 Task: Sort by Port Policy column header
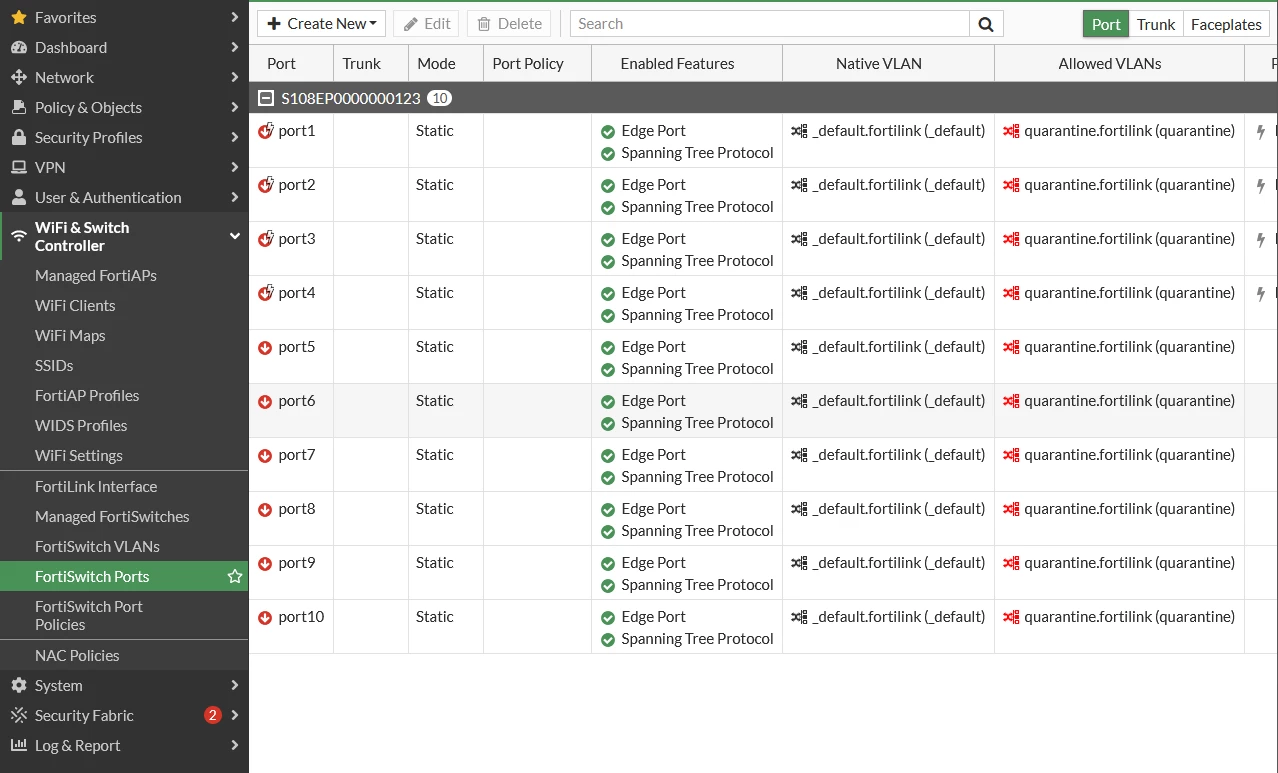pyautogui.click(x=537, y=63)
